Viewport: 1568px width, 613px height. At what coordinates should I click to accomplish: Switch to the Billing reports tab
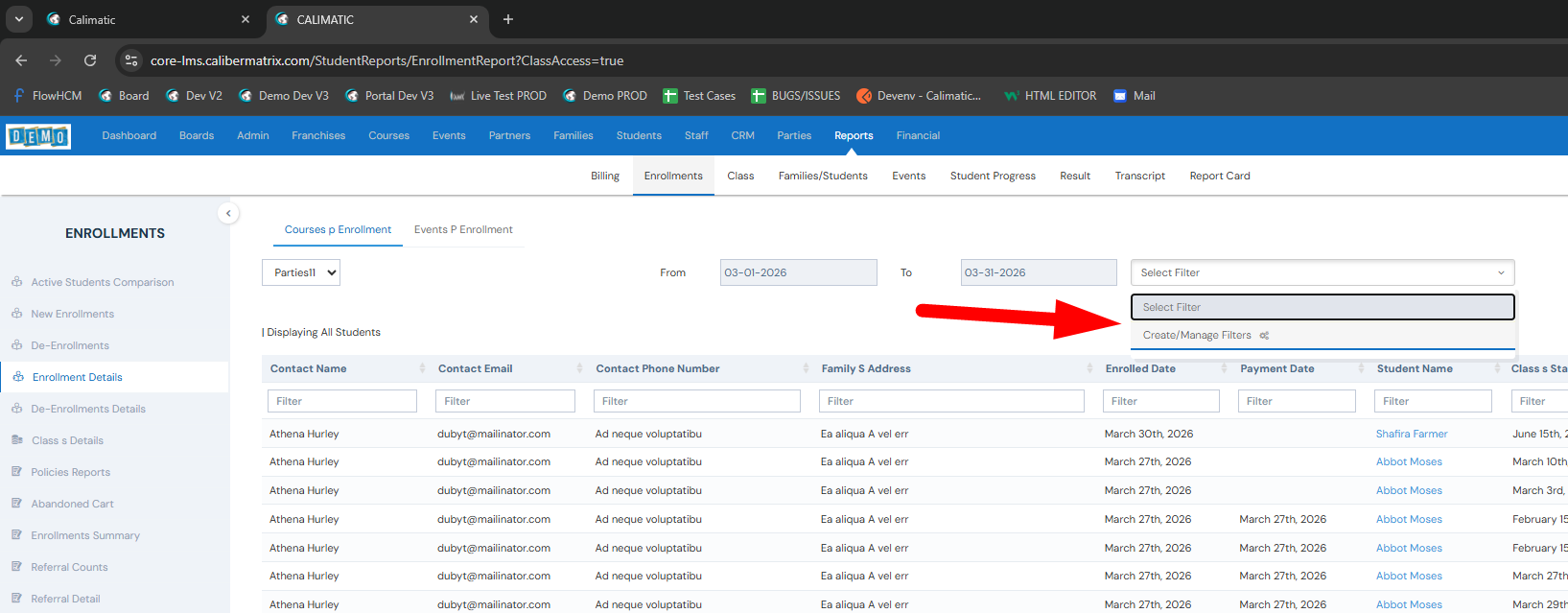click(605, 176)
